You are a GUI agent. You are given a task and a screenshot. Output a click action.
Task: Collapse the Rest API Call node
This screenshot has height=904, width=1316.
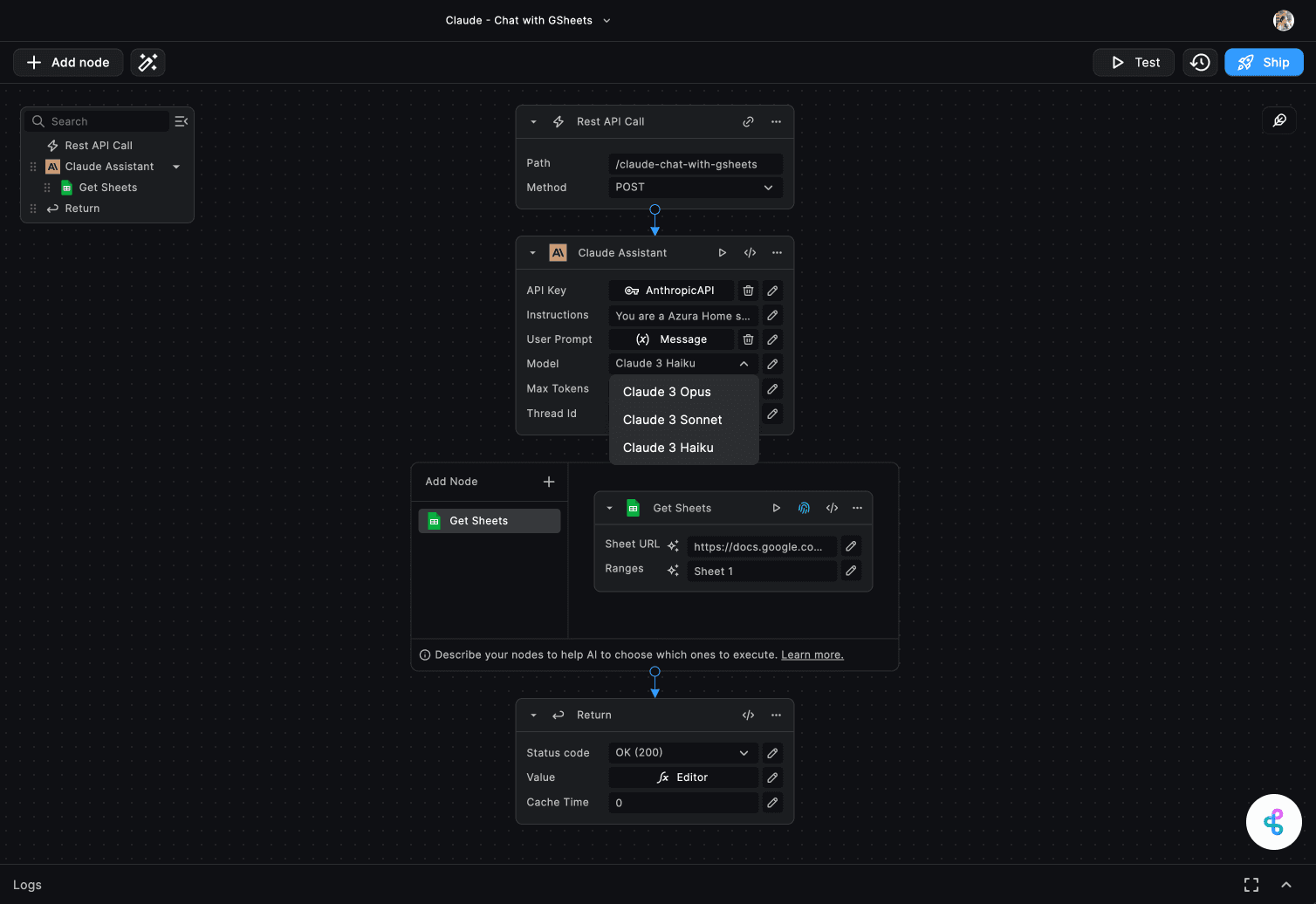click(x=532, y=121)
